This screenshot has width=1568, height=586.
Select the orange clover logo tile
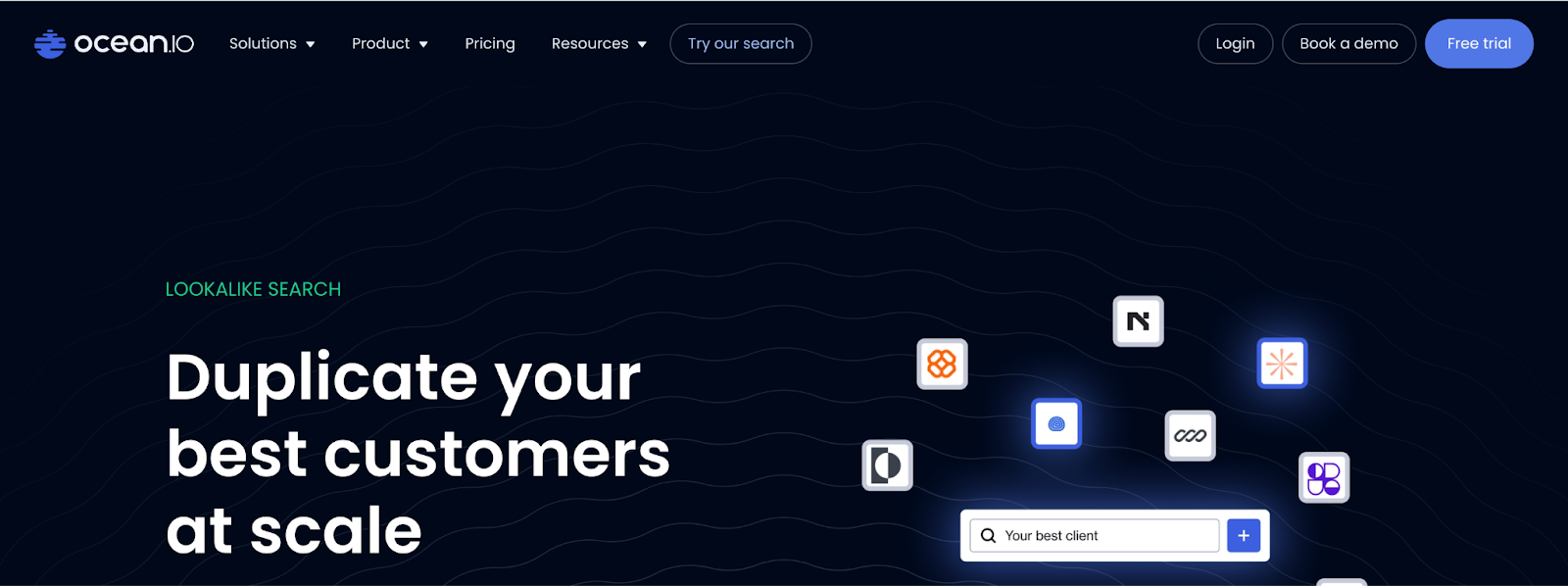(x=942, y=365)
